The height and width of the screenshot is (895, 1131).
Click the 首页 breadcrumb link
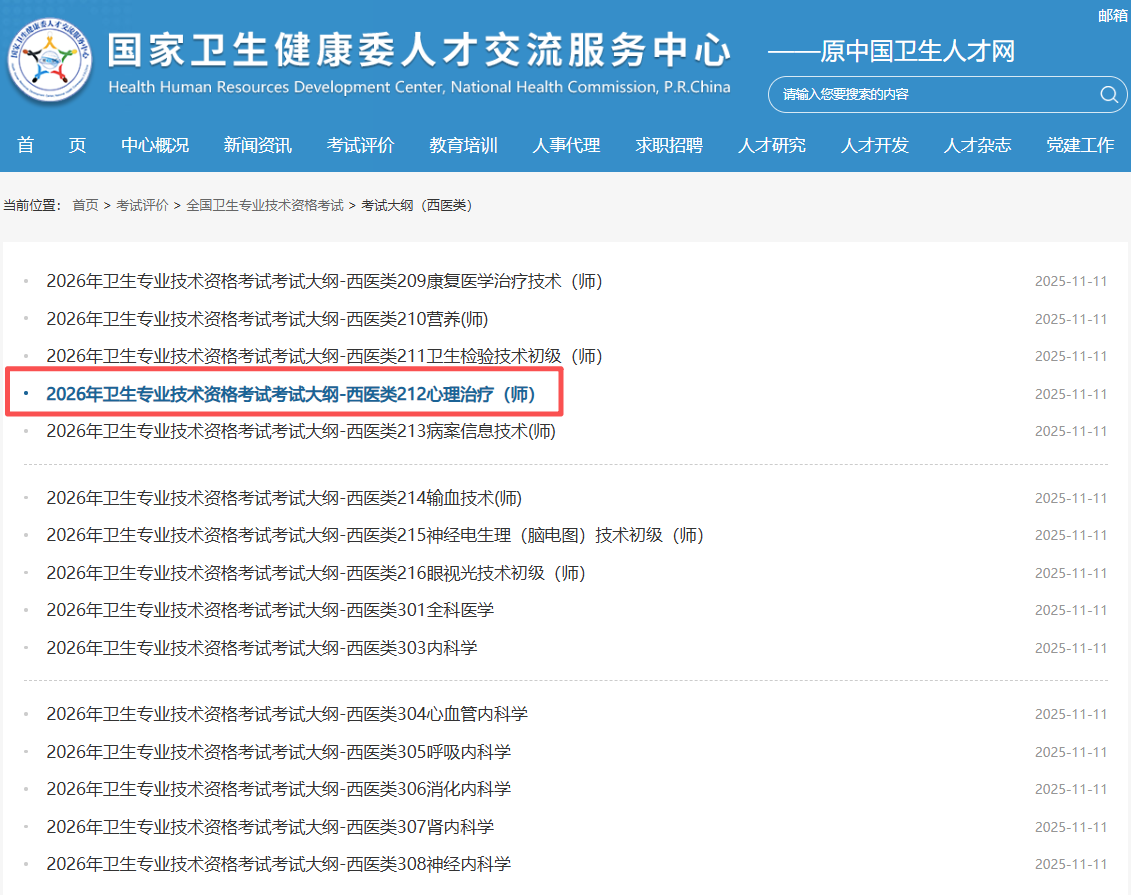tap(85, 205)
